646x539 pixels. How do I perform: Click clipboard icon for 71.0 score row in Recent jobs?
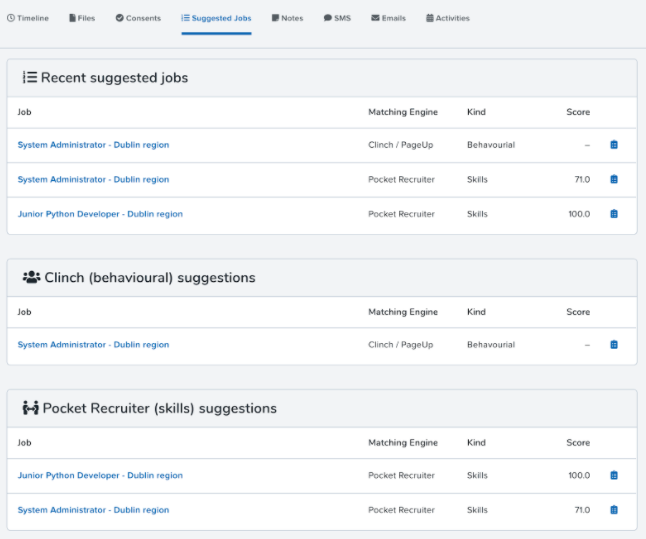[614, 179]
